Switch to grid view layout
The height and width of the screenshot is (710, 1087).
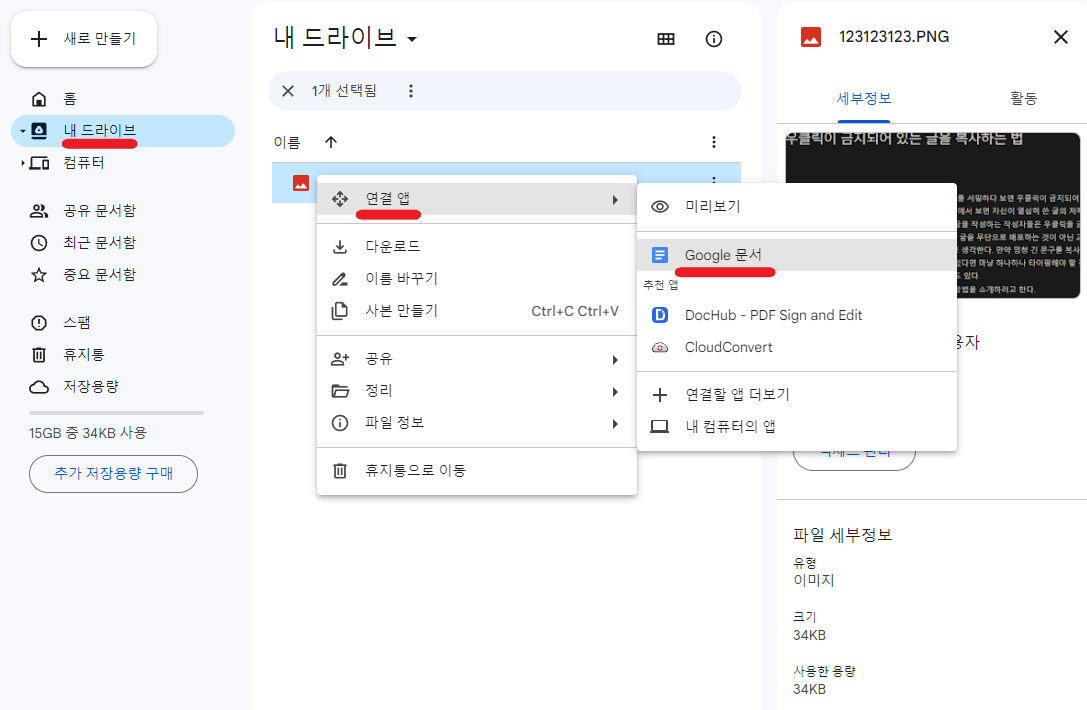coord(665,38)
